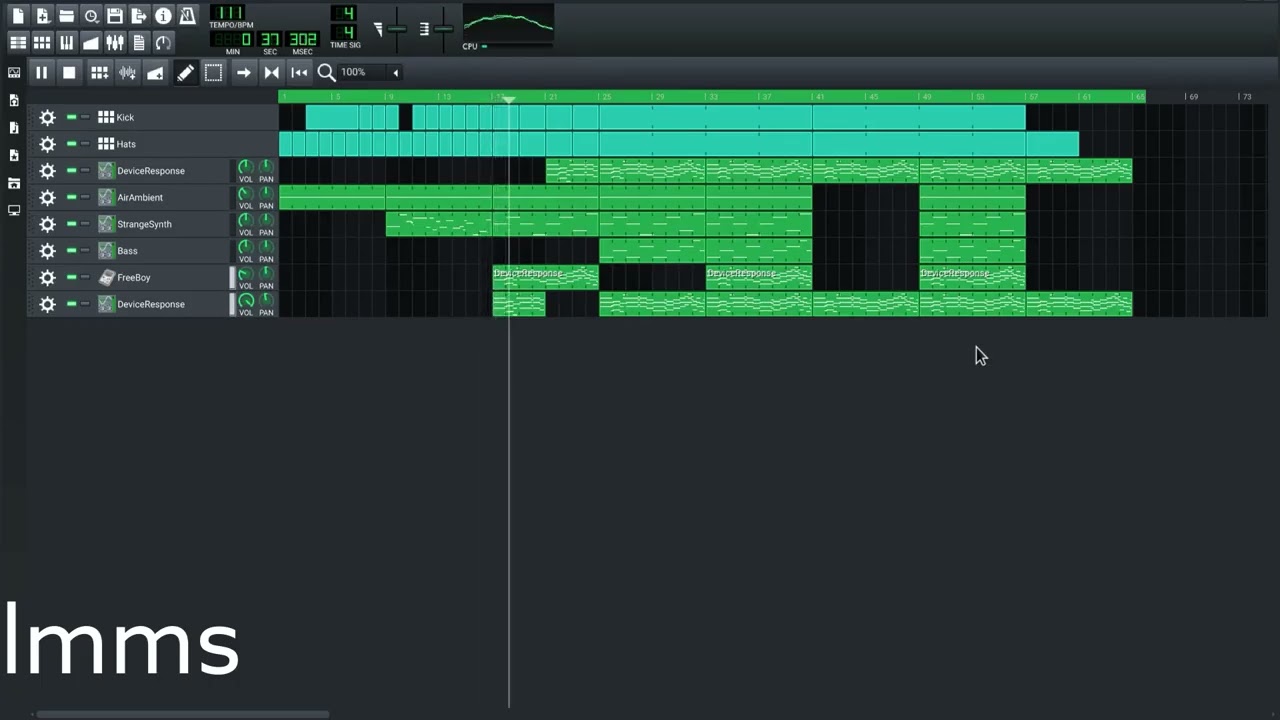Open an existing project folder icon
The image size is (1280, 720).
click(x=66, y=16)
